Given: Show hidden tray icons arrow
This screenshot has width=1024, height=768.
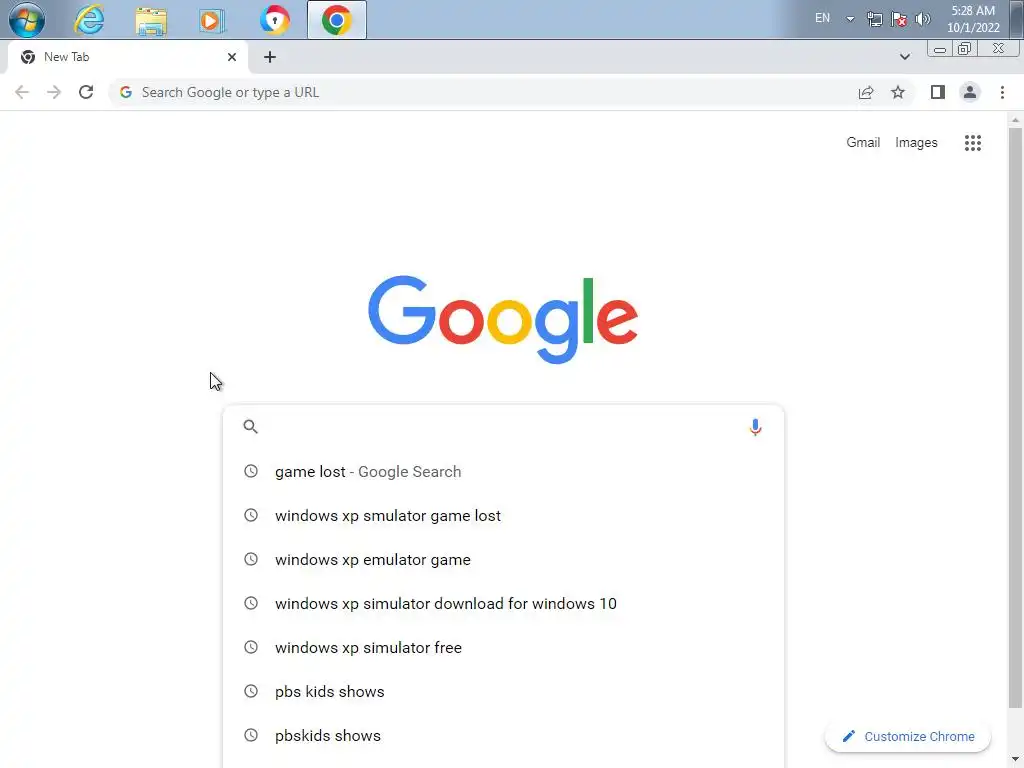Looking at the screenshot, I should [x=850, y=19].
